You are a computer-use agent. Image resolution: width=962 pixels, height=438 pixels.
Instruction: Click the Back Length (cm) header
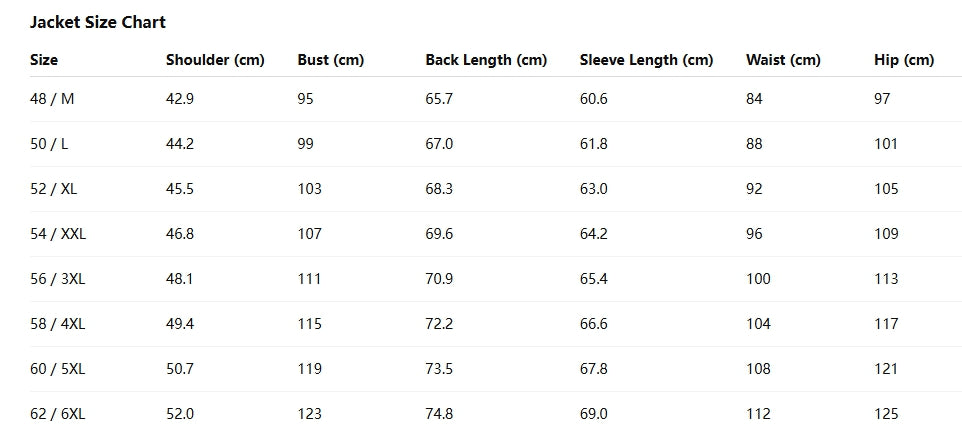[486, 60]
